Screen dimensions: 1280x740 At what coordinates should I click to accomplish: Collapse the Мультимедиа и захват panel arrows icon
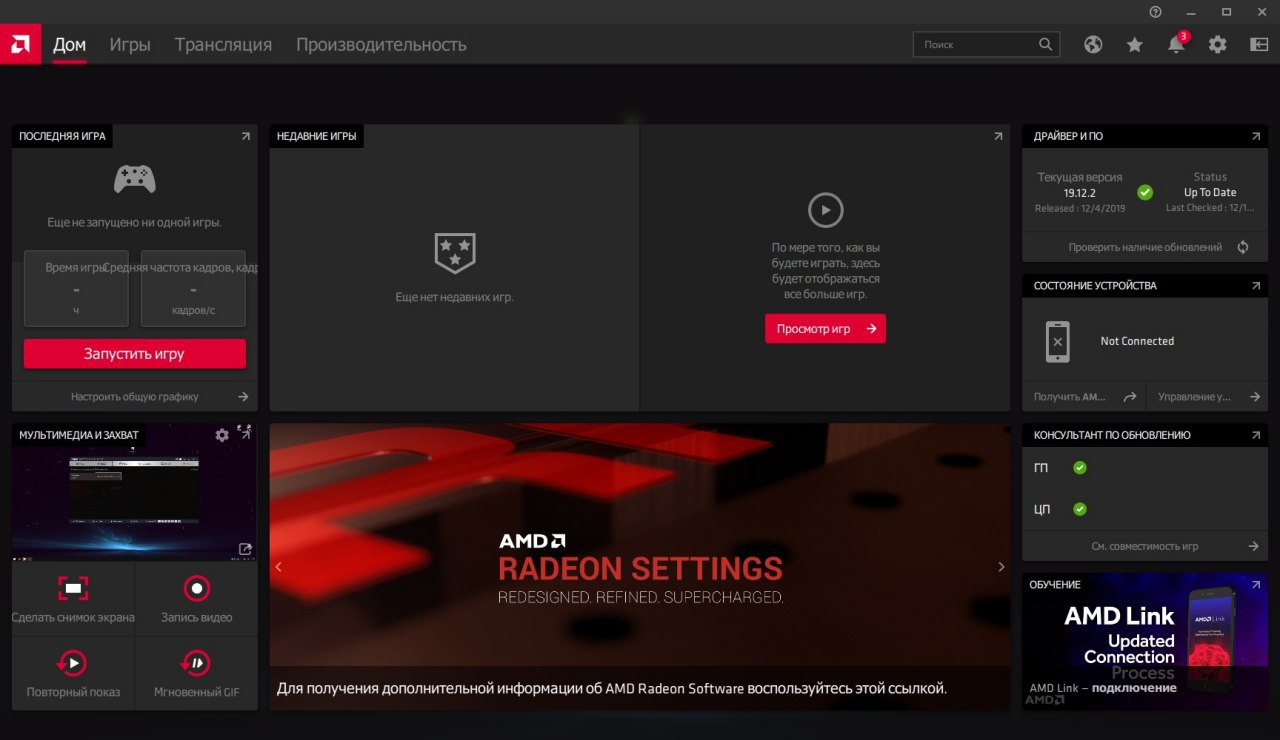coord(245,432)
